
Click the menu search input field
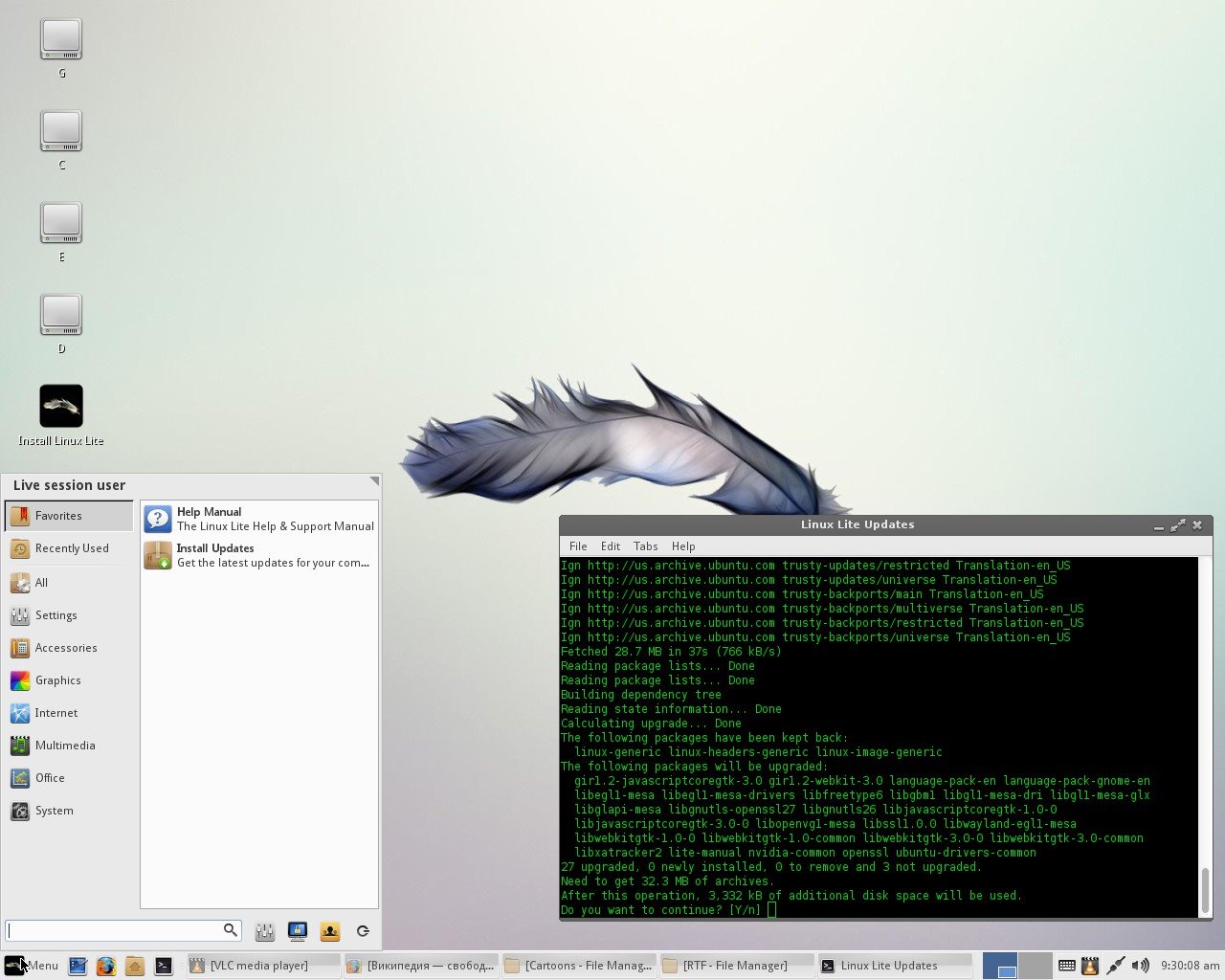(123, 930)
